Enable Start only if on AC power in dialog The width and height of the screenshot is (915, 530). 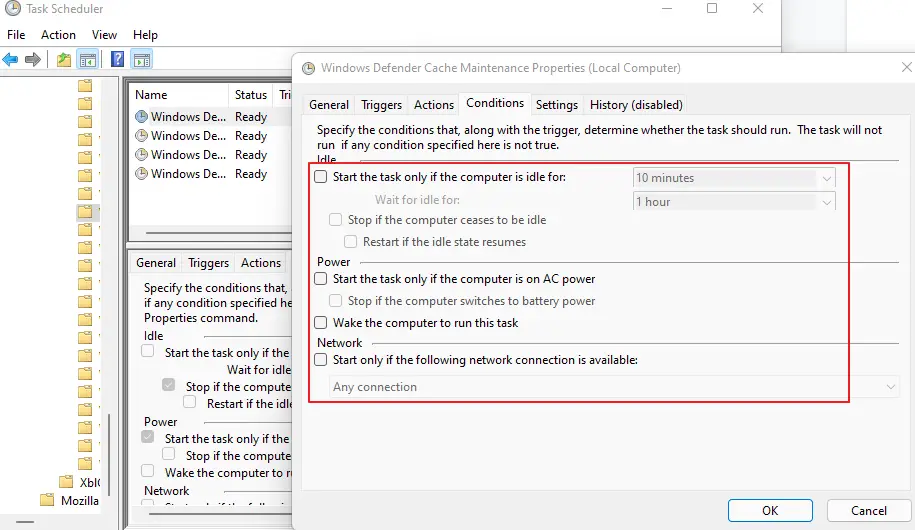(320, 278)
